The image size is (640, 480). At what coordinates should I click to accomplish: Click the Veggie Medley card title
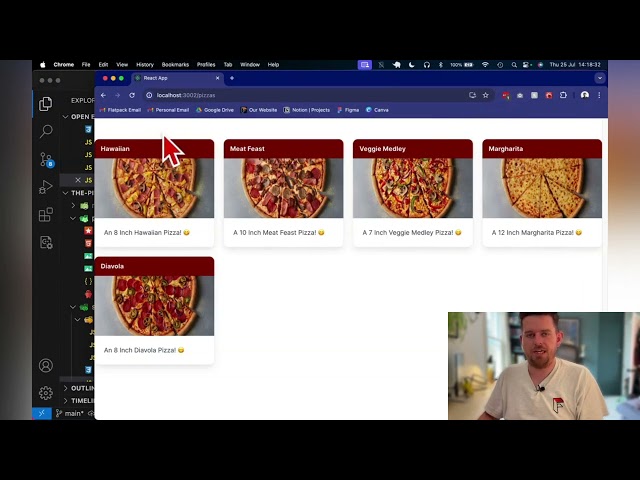pos(382,149)
